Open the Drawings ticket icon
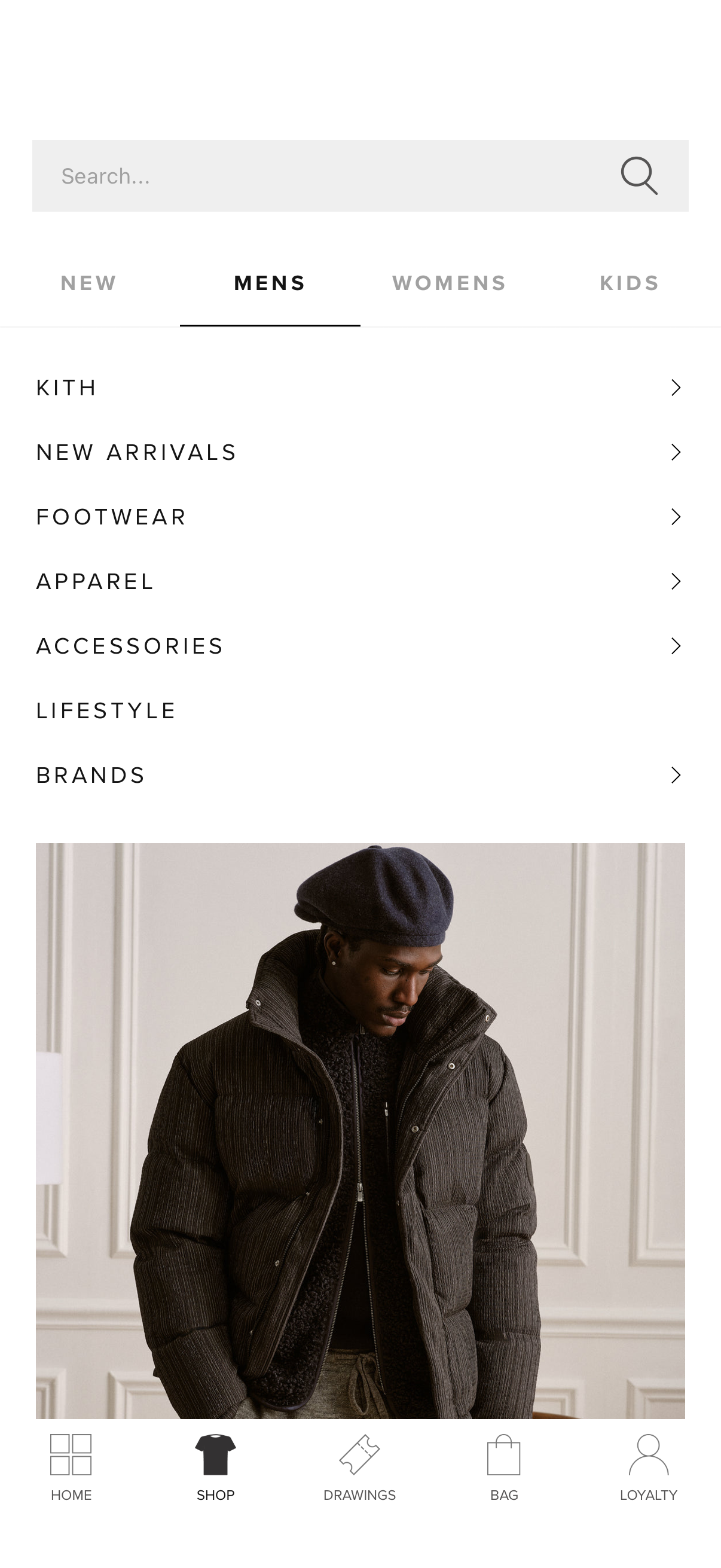Image resolution: width=721 pixels, height=1568 pixels. (x=359, y=1454)
